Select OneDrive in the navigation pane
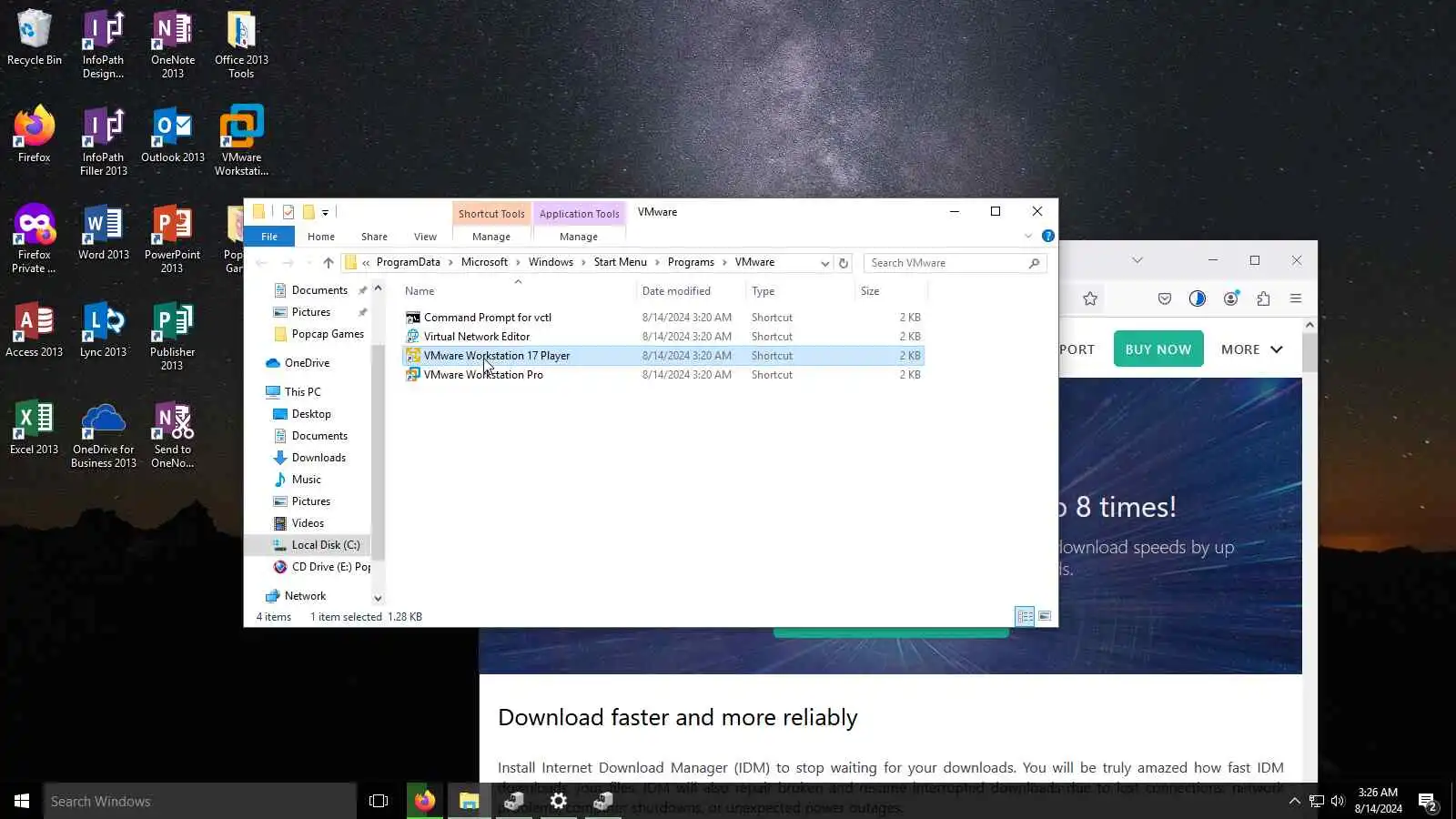 [x=298, y=363]
